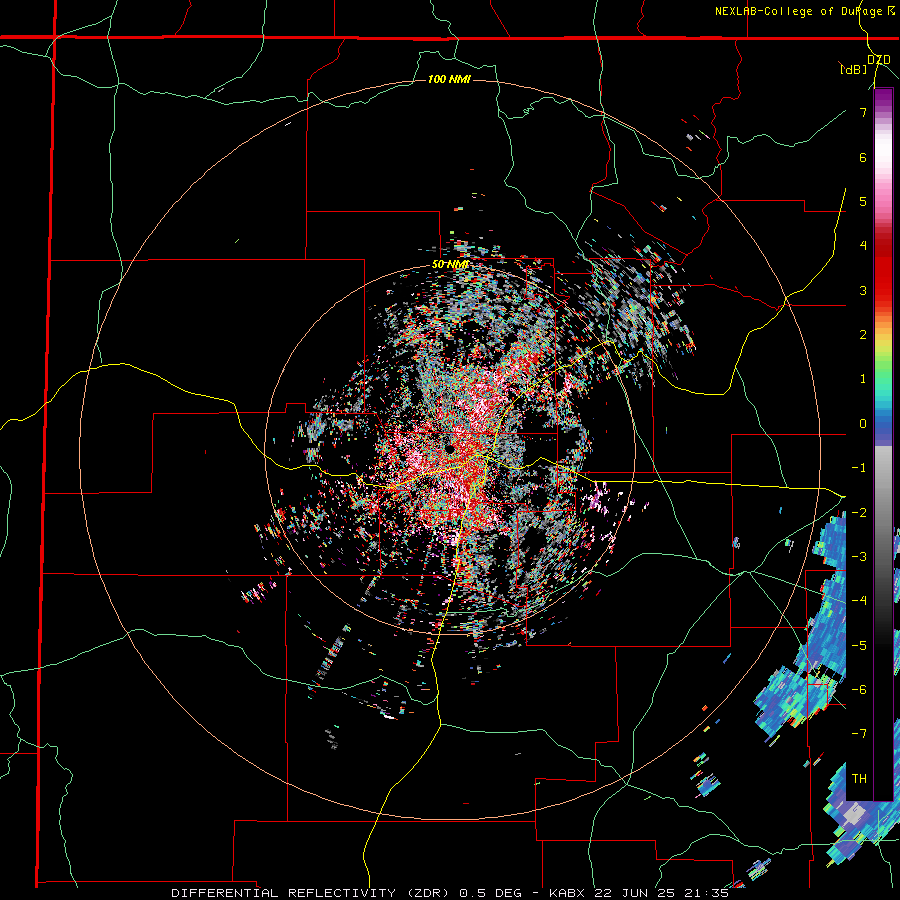The width and height of the screenshot is (900, 900).
Task: Click the ZDR color scale bar
Action: click(883, 445)
